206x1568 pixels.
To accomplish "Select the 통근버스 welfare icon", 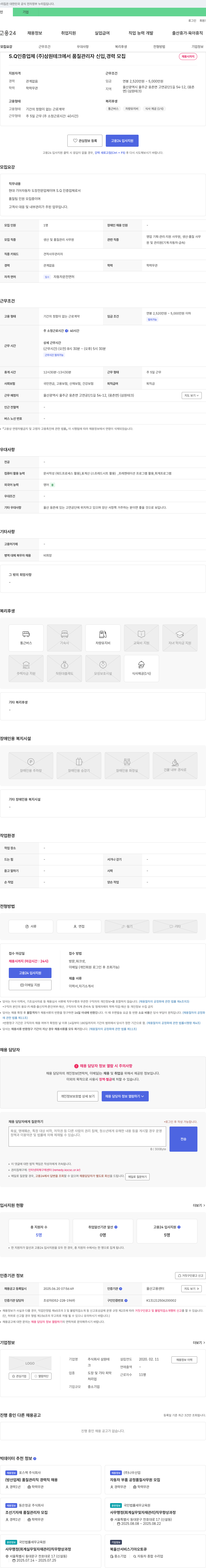I will tap(26, 638).
